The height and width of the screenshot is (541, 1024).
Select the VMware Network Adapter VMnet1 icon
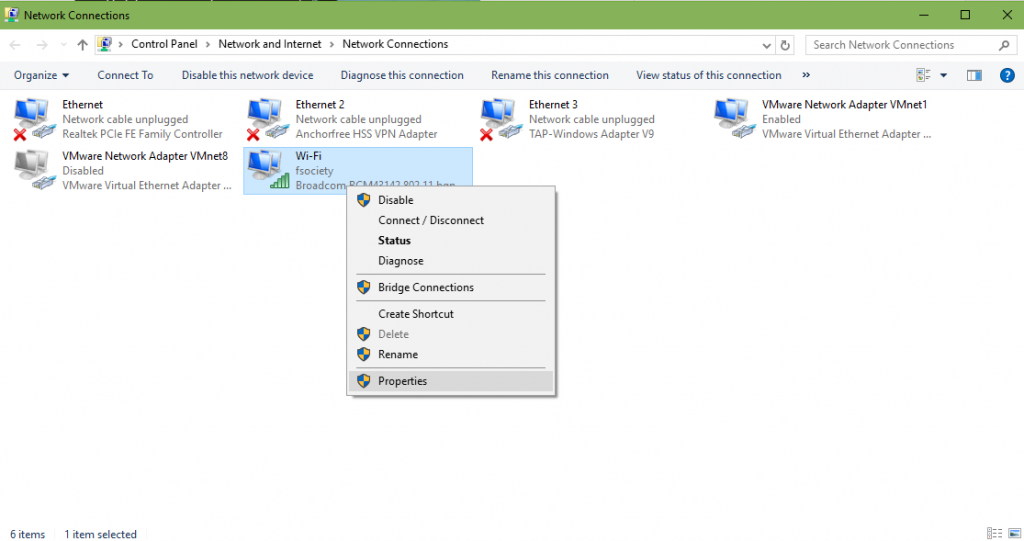pos(734,119)
